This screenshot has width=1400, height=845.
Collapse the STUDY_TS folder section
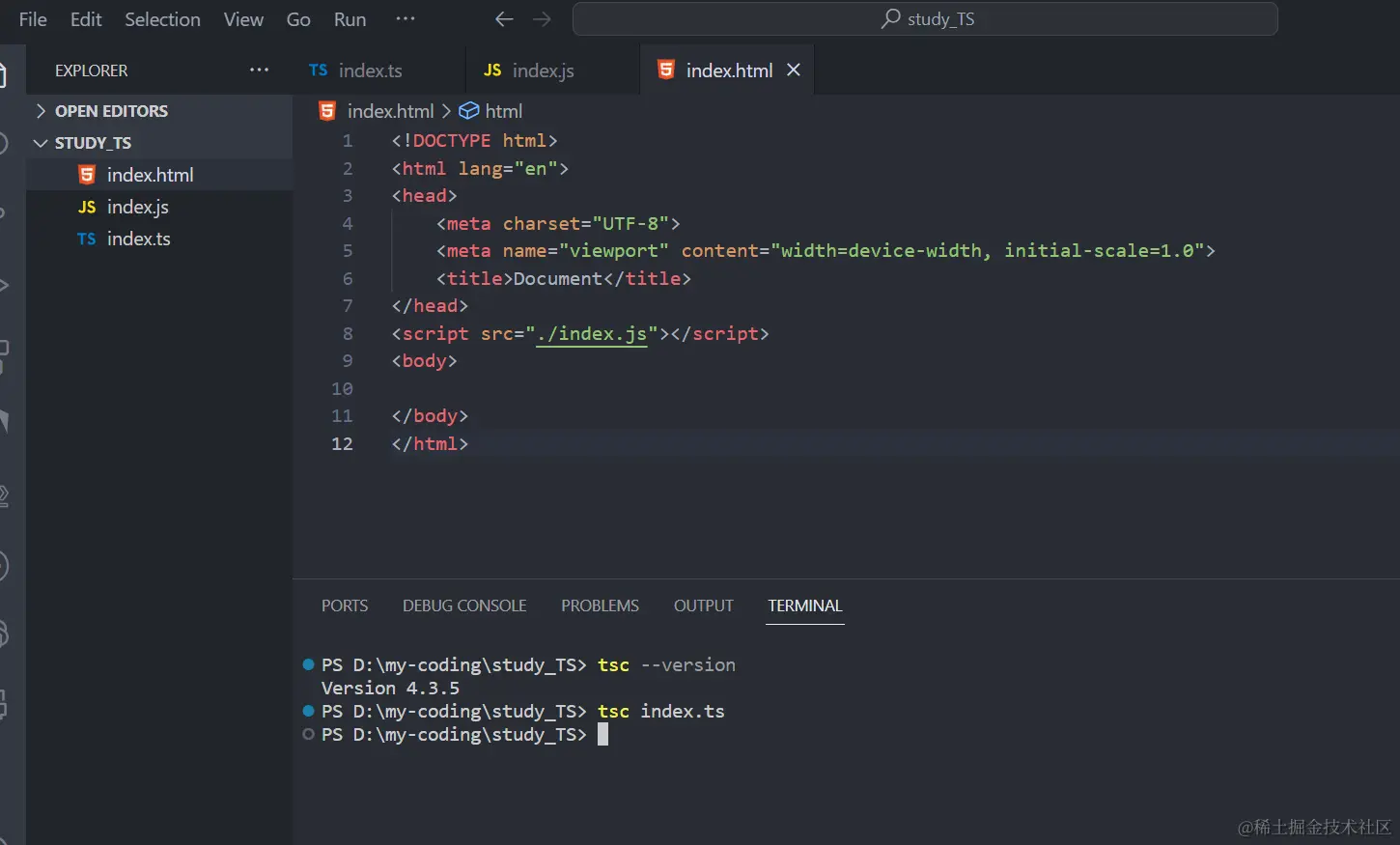point(159,143)
